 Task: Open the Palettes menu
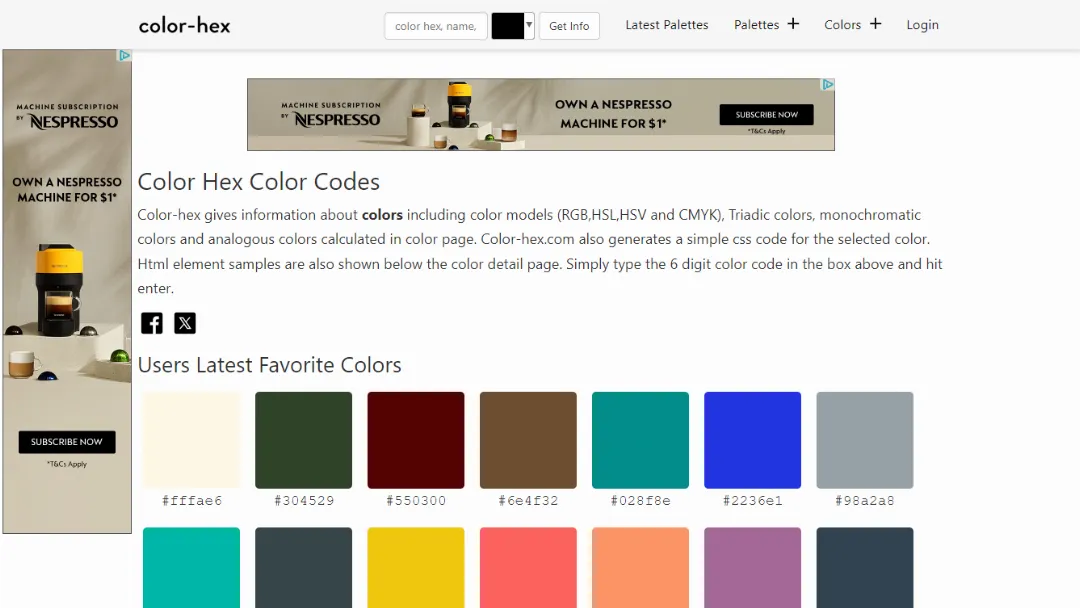[757, 24]
